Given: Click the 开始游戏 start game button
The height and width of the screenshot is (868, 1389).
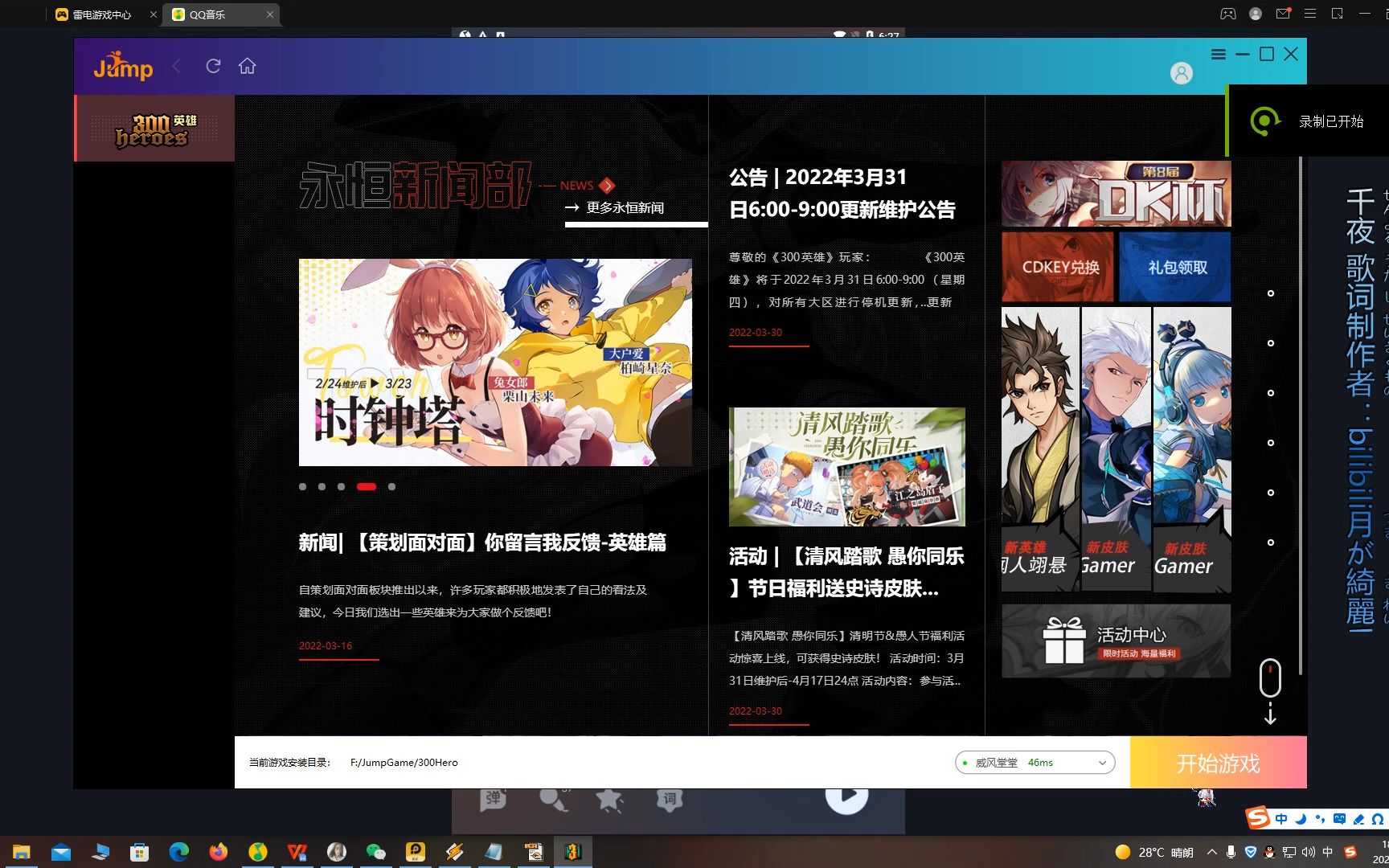Looking at the screenshot, I should 1218,763.
